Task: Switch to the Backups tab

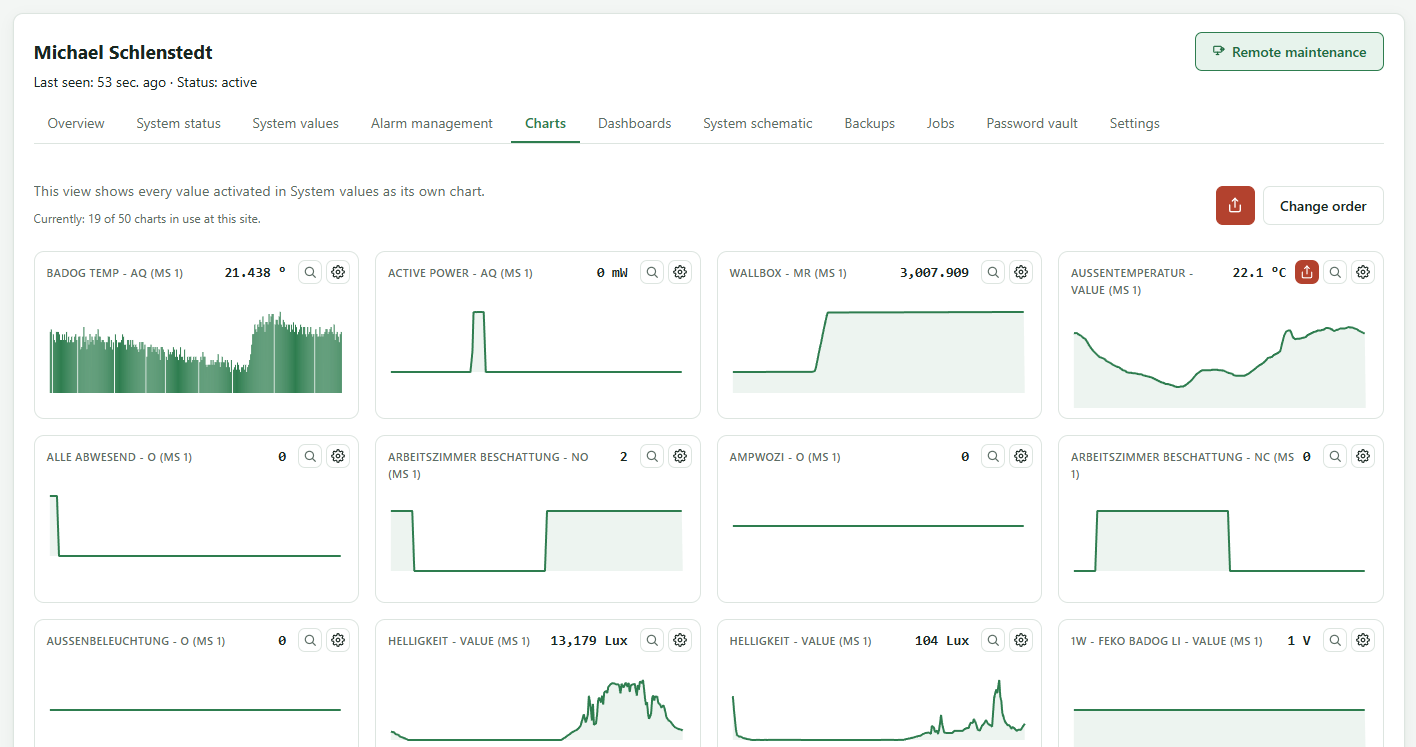Action: 870,123
